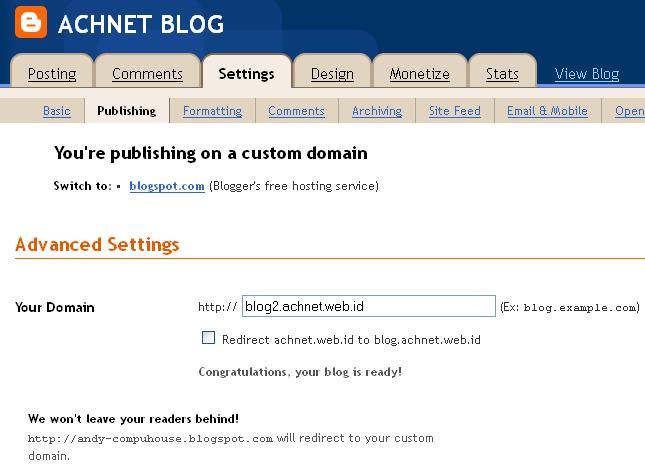Click the Your Domain input field
Screen dimensions: 645x476
[x=369, y=306]
